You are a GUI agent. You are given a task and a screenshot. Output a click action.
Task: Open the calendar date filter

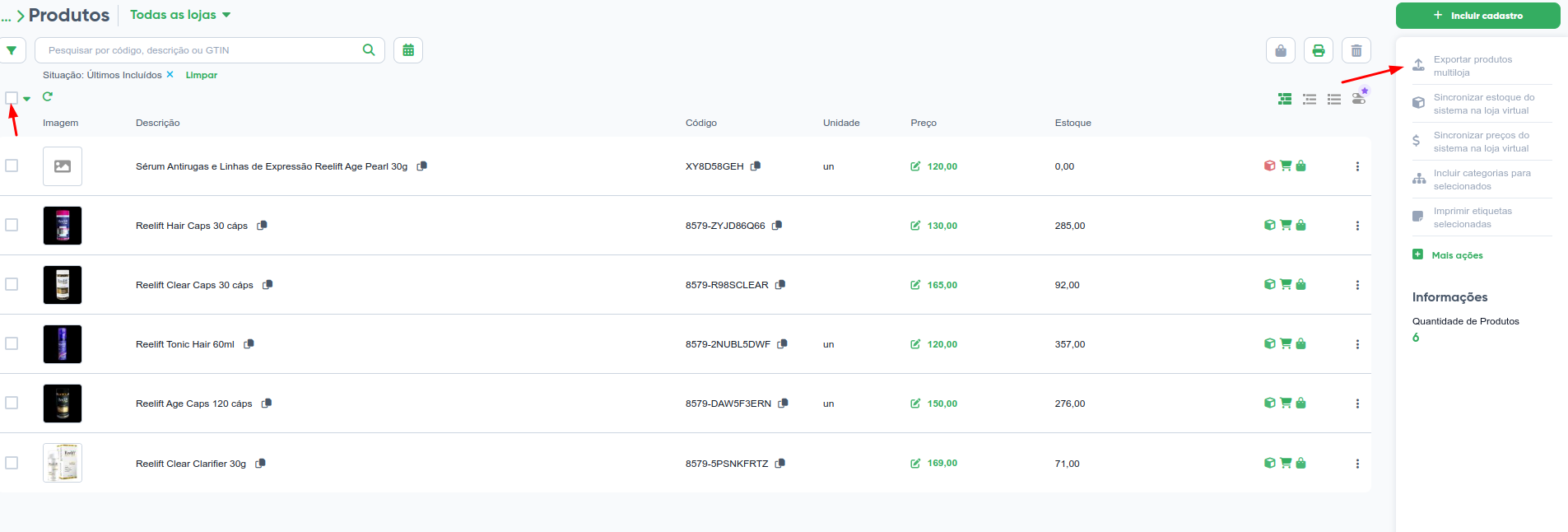pyautogui.click(x=408, y=50)
